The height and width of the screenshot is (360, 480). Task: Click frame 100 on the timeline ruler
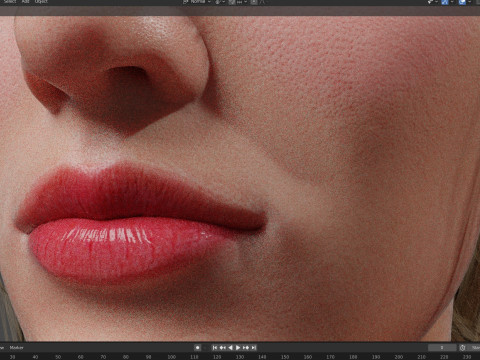pyautogui.click(x=172, y=357)
